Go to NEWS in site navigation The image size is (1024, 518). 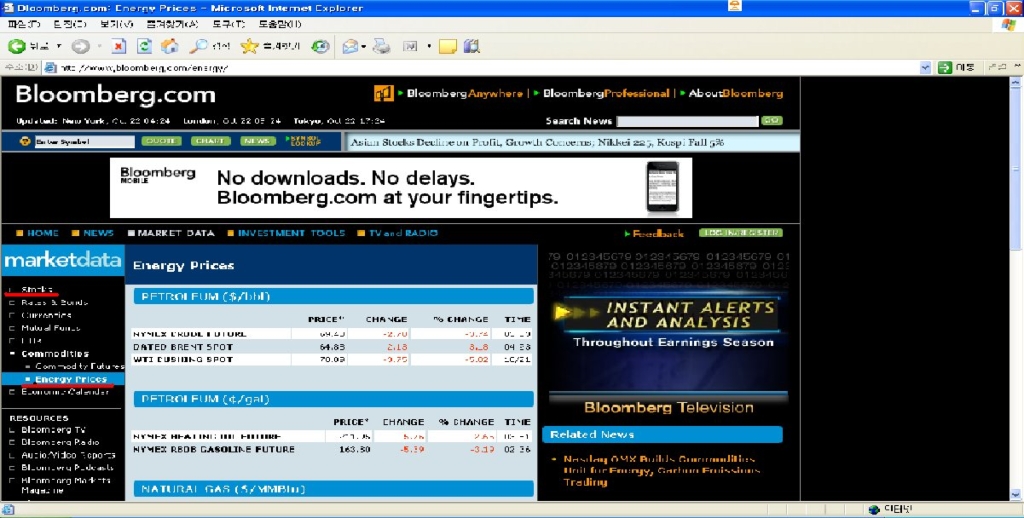coord(99,233)
